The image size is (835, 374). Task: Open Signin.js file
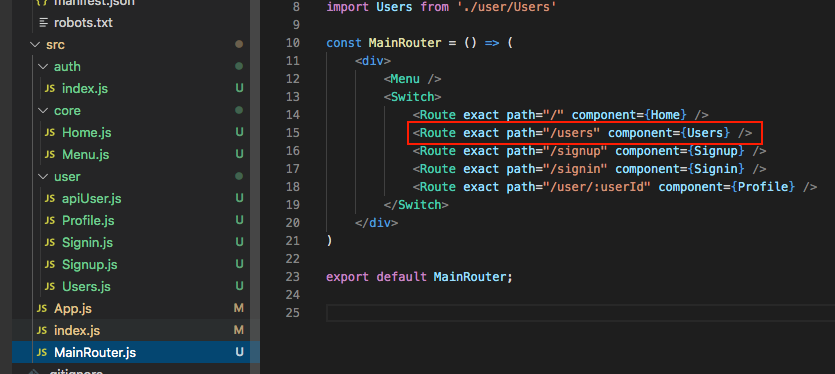pyautogui.click(x=87, y=243)
